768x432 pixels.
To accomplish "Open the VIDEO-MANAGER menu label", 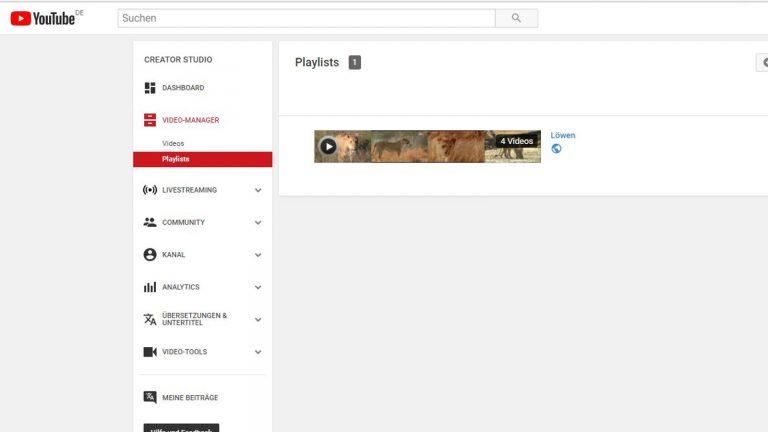I will (x=191, y=120).
